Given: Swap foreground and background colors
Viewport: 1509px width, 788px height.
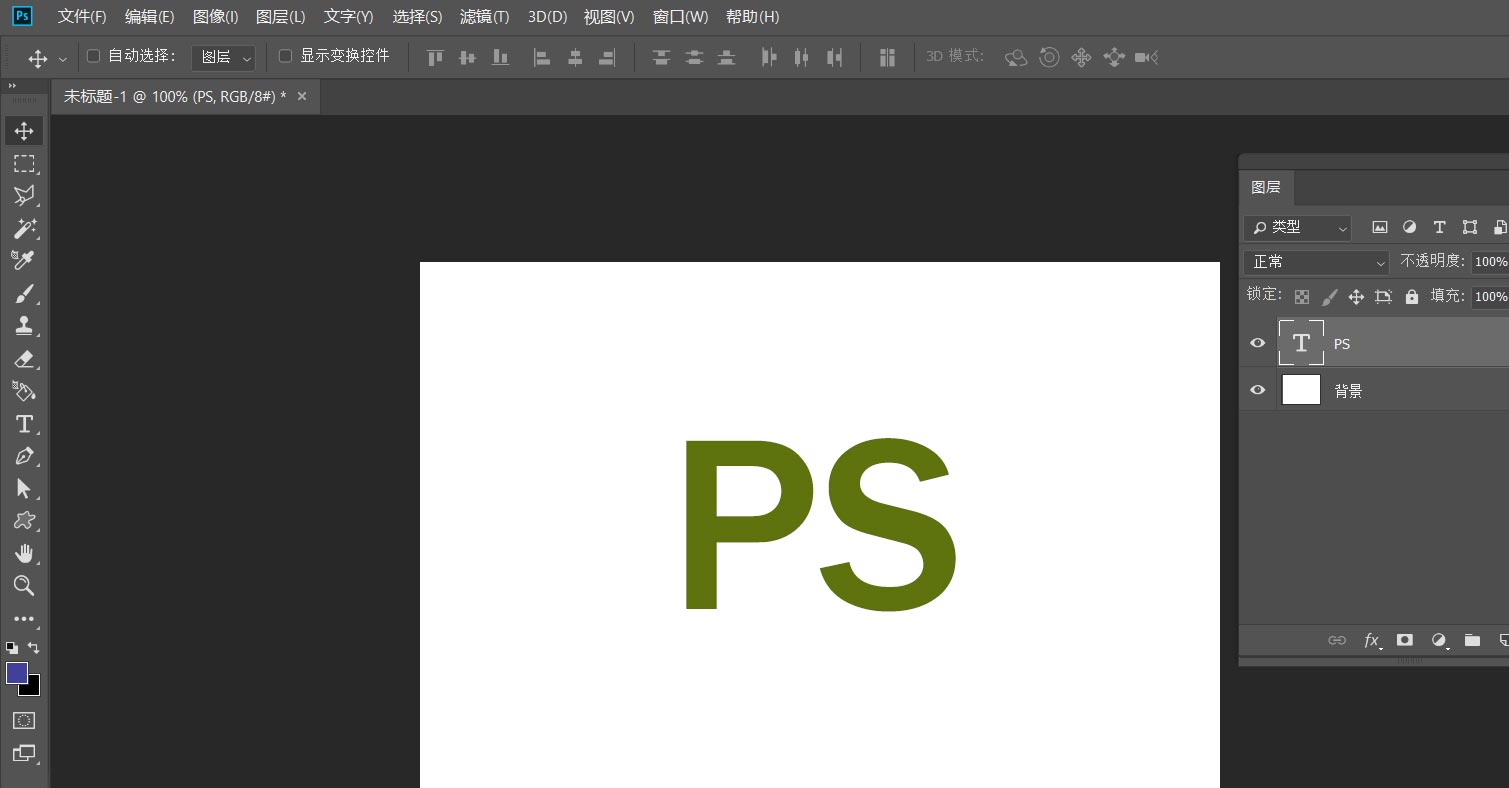Looking at the screenshot, I should click(34, 647).
